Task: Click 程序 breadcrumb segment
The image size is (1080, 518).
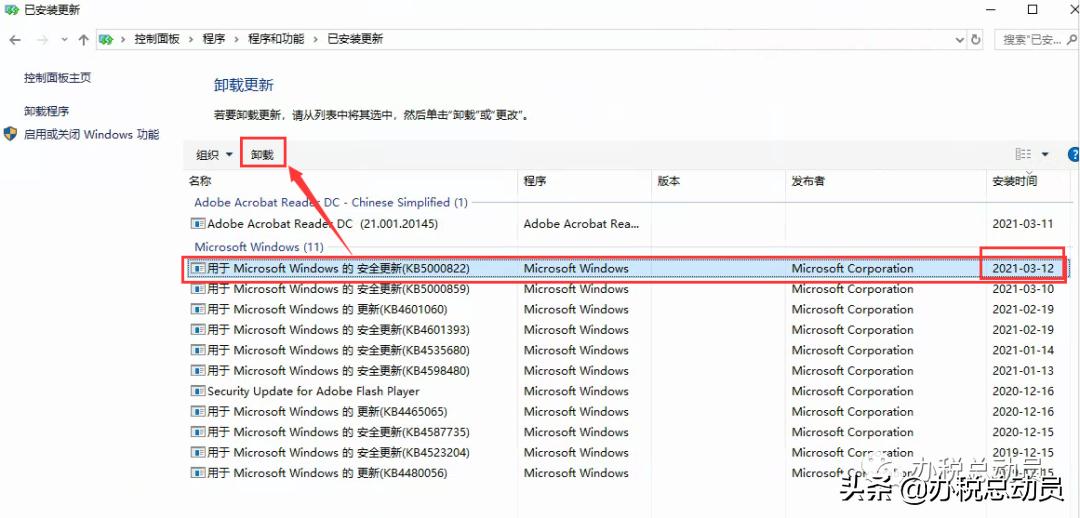Action: pos(214,39)
